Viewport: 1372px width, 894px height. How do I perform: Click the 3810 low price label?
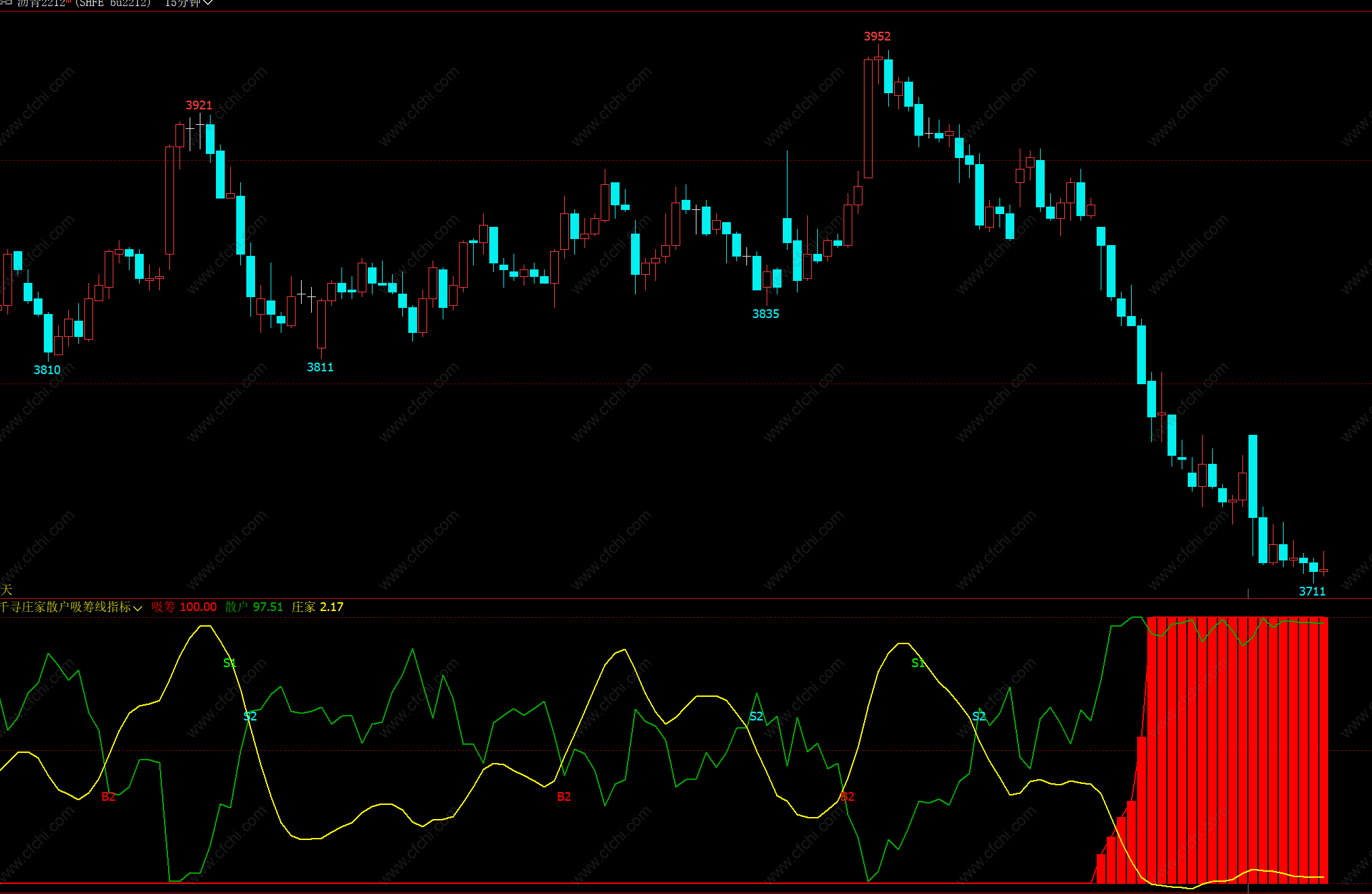tap(47, 370)
